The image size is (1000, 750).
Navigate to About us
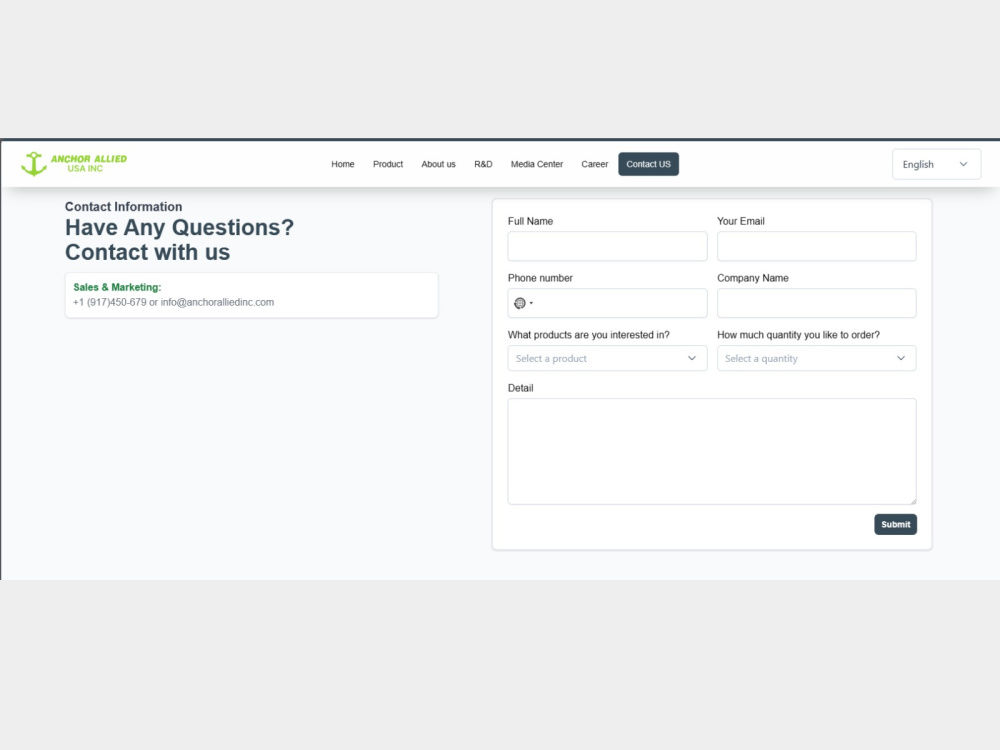click(x=438, y=164)
